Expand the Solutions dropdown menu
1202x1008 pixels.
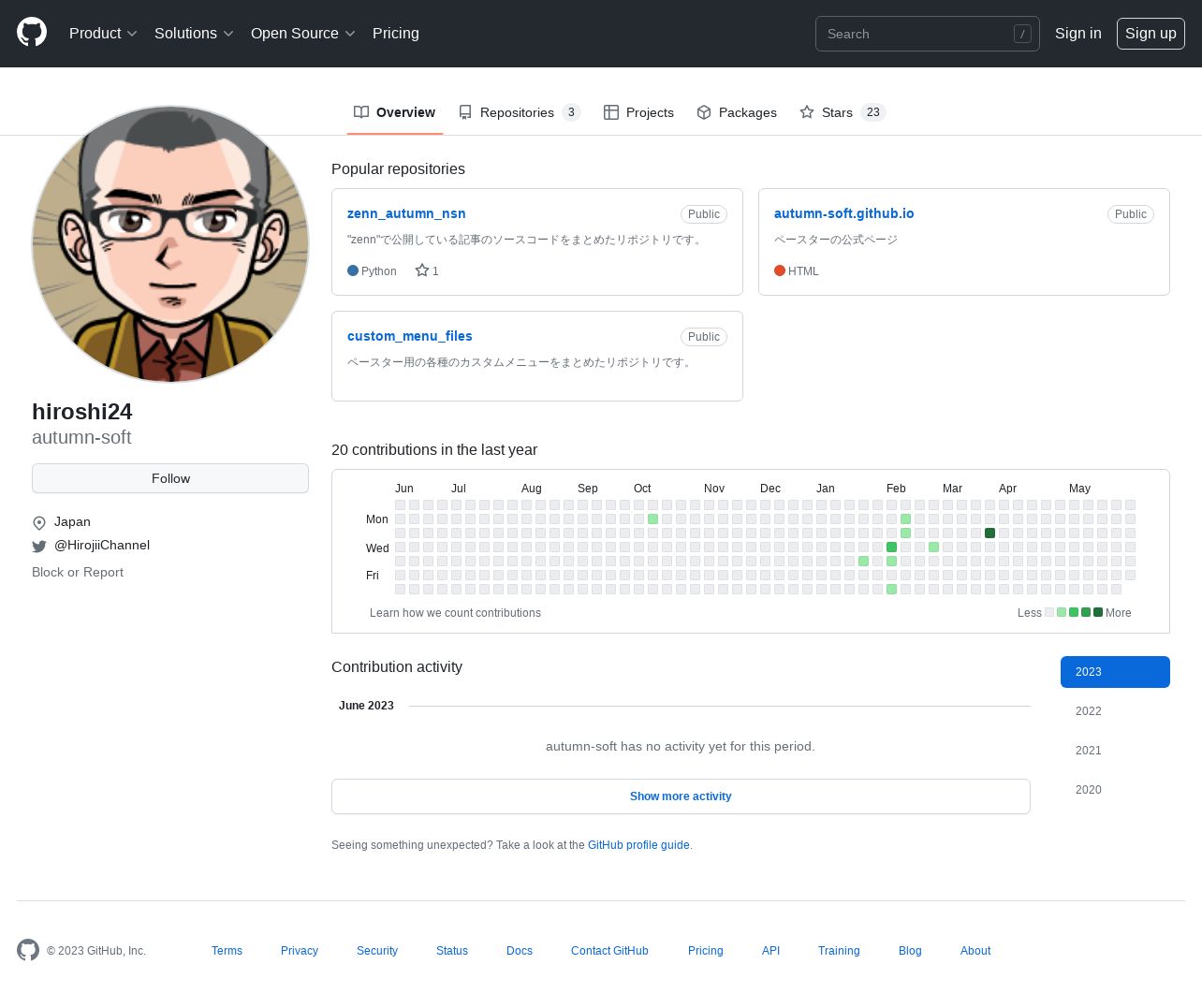194,33
